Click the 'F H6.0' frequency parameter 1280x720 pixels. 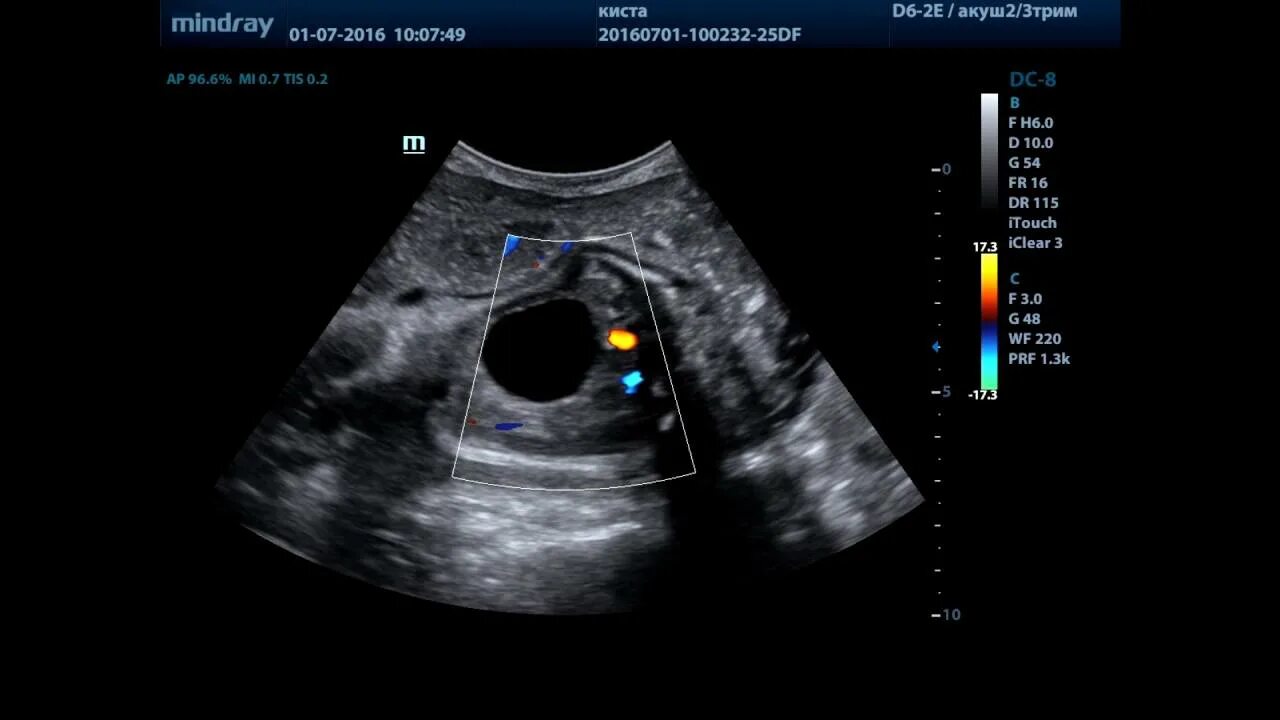coord(1031,123)
